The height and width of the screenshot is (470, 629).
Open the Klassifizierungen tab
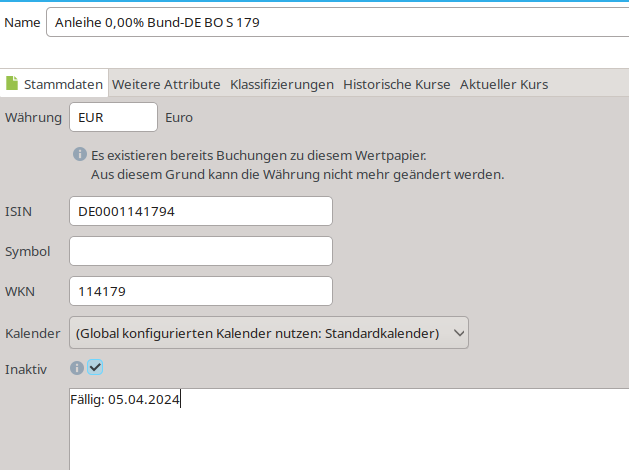tap(281, 85)
